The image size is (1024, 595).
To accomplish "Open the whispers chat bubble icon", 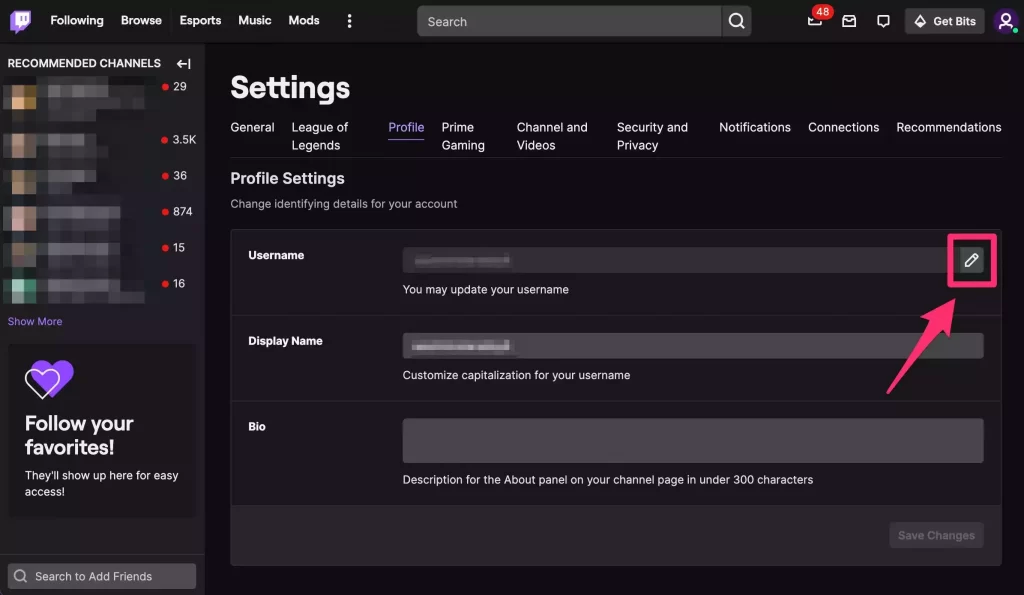I will [883, 21].
